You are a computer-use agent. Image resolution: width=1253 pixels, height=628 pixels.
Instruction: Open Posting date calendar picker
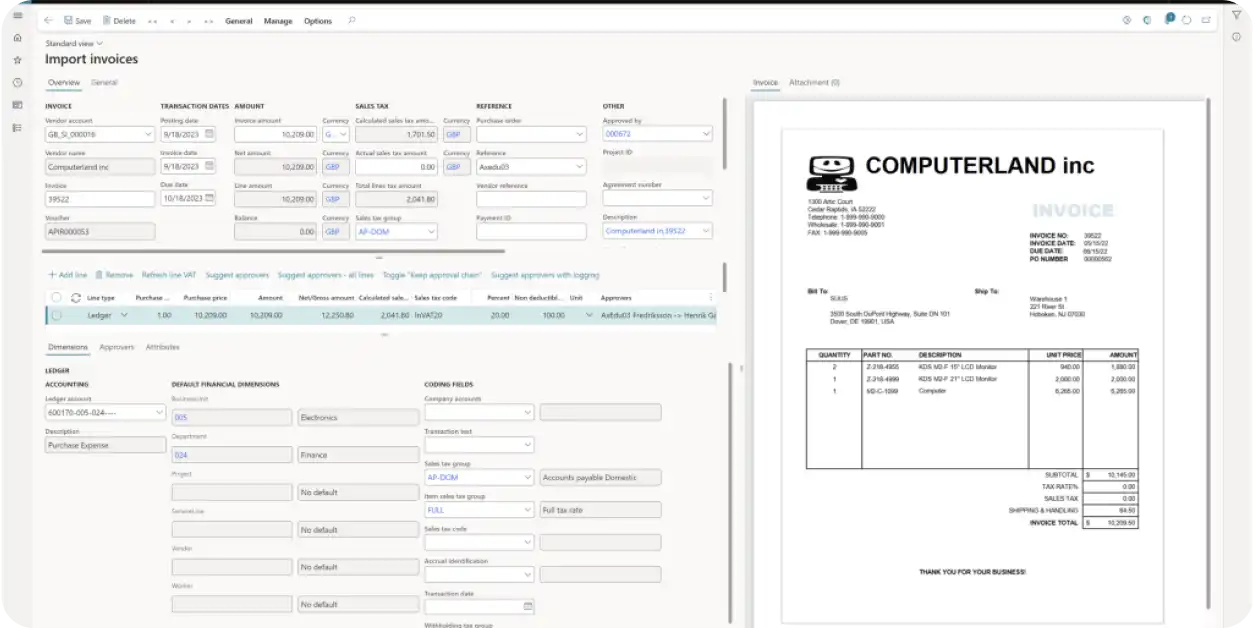210,134
